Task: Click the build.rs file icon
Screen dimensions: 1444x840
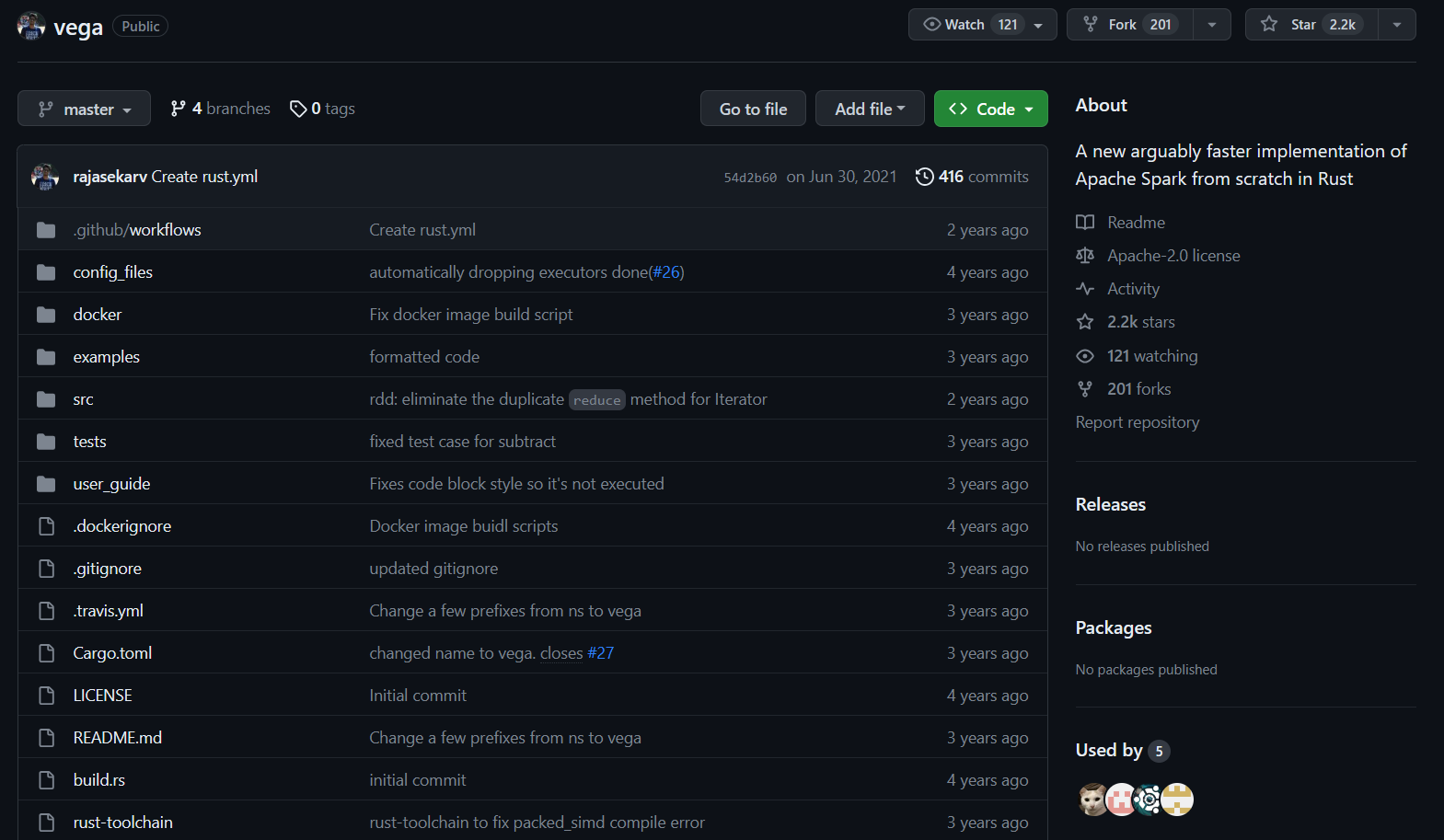Action: (46, 780)
